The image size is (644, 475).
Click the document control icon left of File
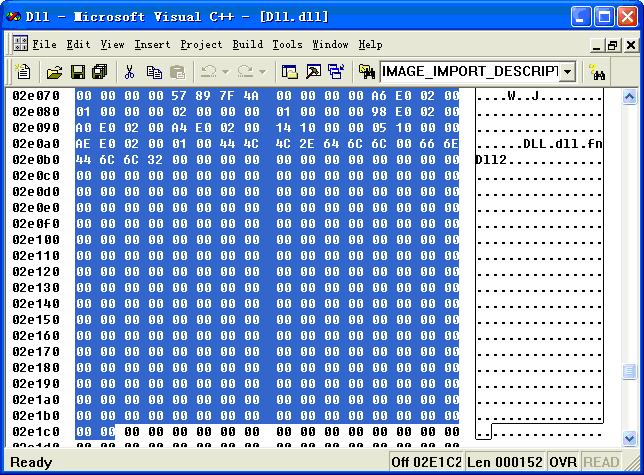point(20,43)
